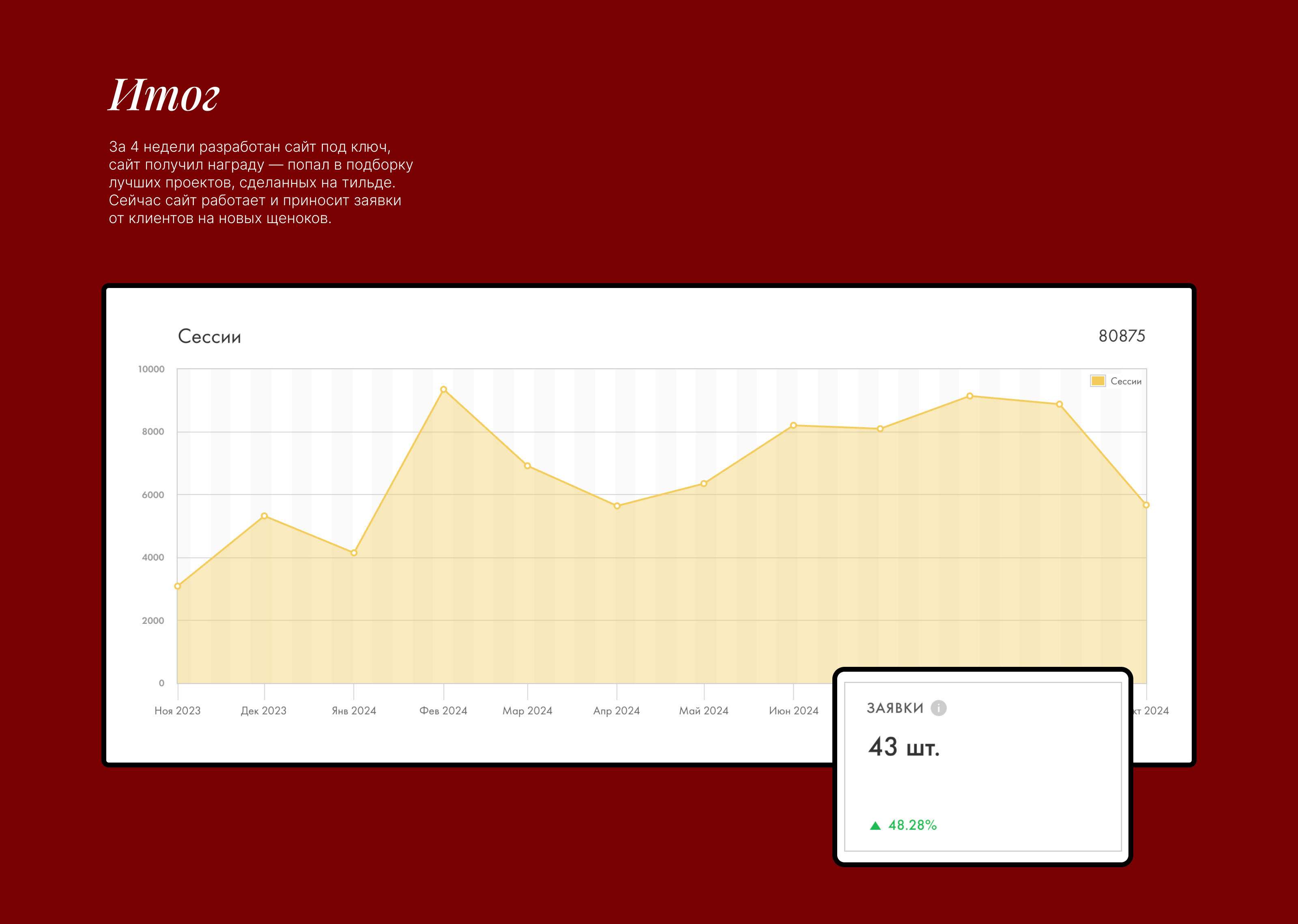Click the Сессии chart title
Screen dimensions: 1298x924
209,336
